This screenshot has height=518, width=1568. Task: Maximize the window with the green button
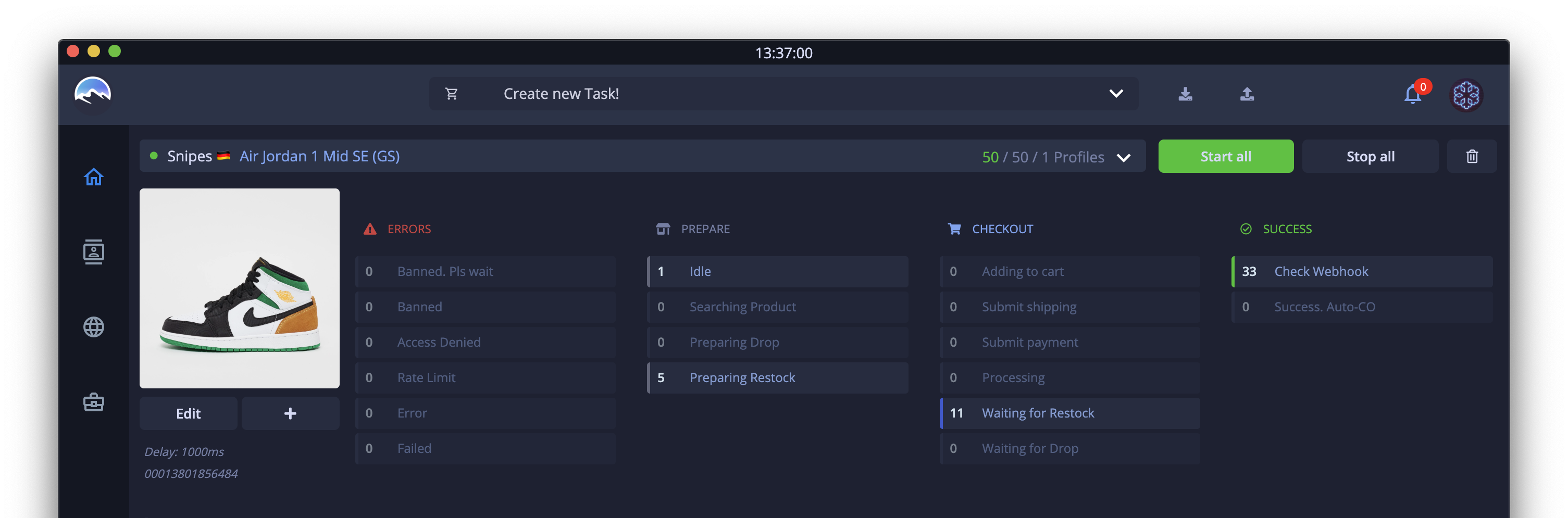coord(115,51)
